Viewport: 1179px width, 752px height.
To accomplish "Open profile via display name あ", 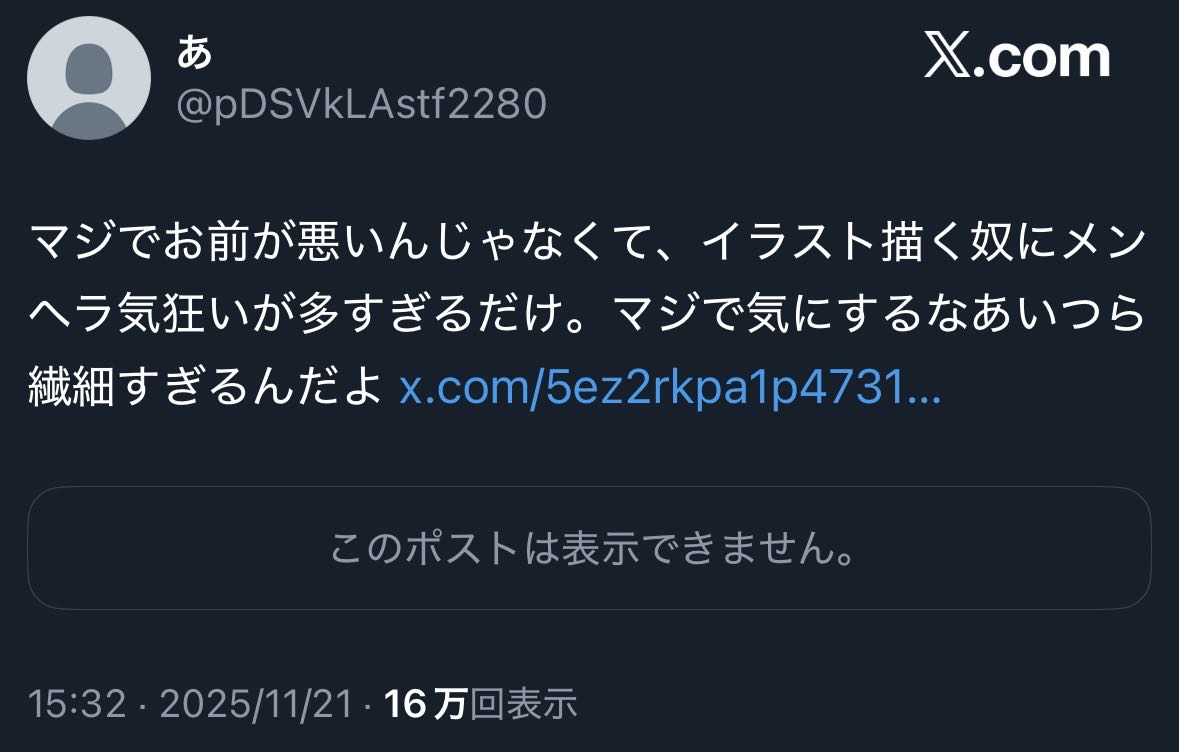I will click(195, 53).
